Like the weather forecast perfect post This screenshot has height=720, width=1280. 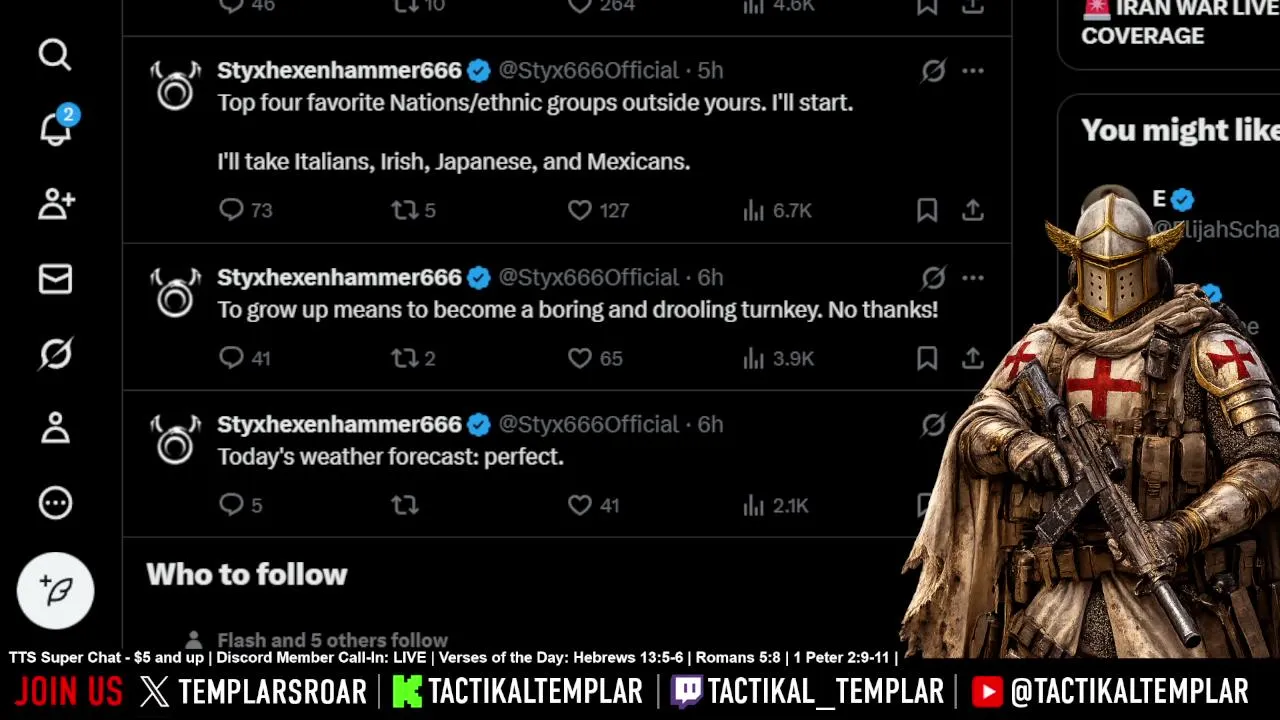click(580, 505)
